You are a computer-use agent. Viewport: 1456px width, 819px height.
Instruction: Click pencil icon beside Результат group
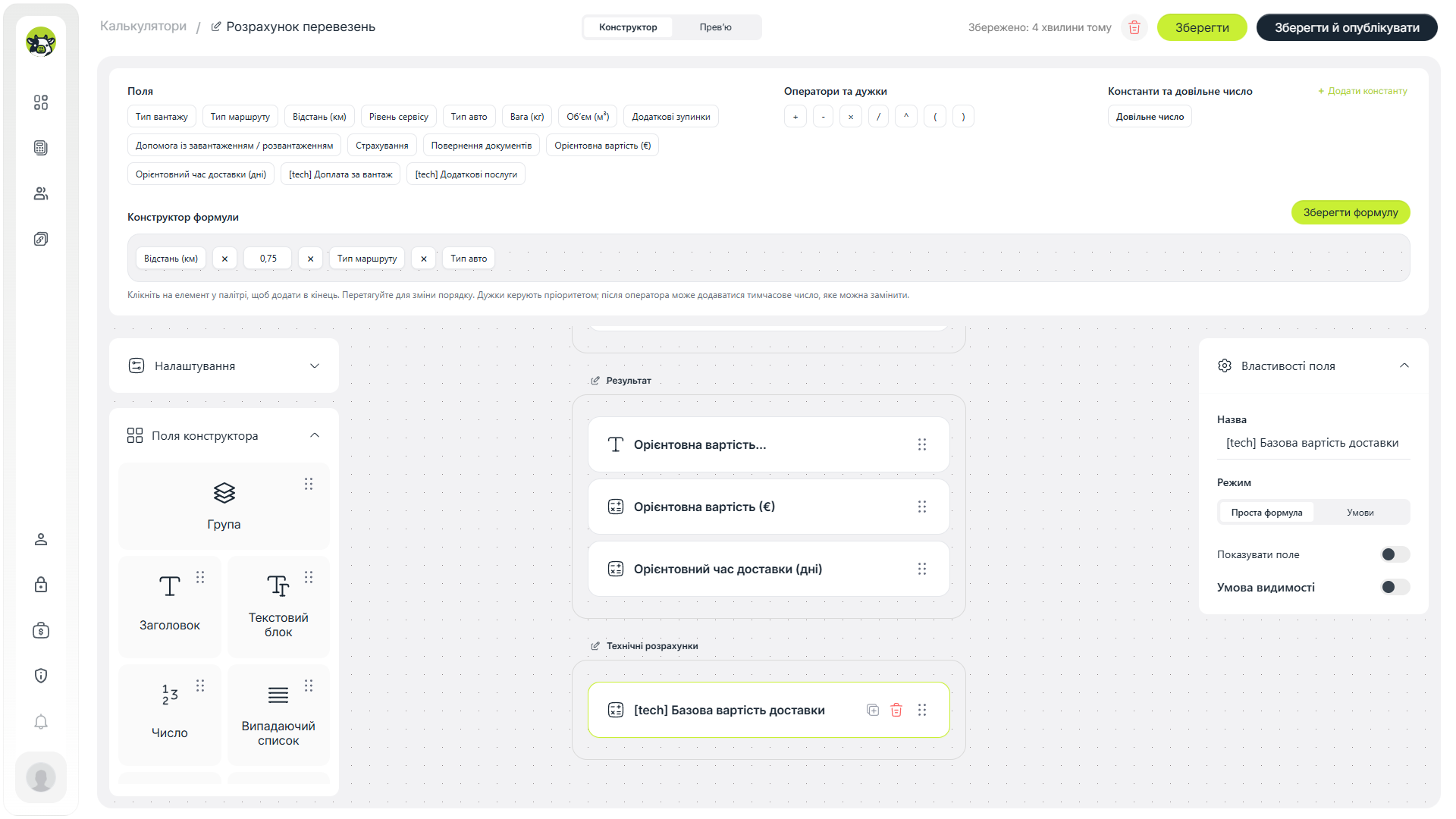[595, 381]
